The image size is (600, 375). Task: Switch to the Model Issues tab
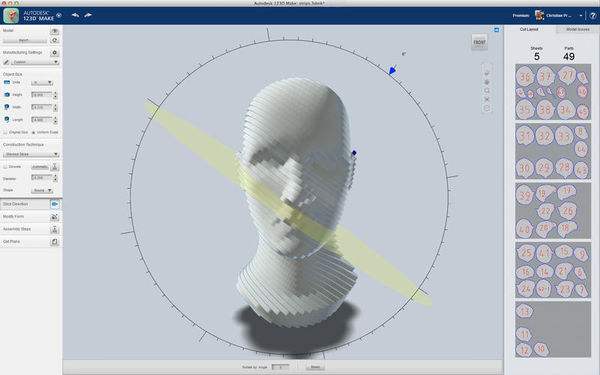point(578,29)
